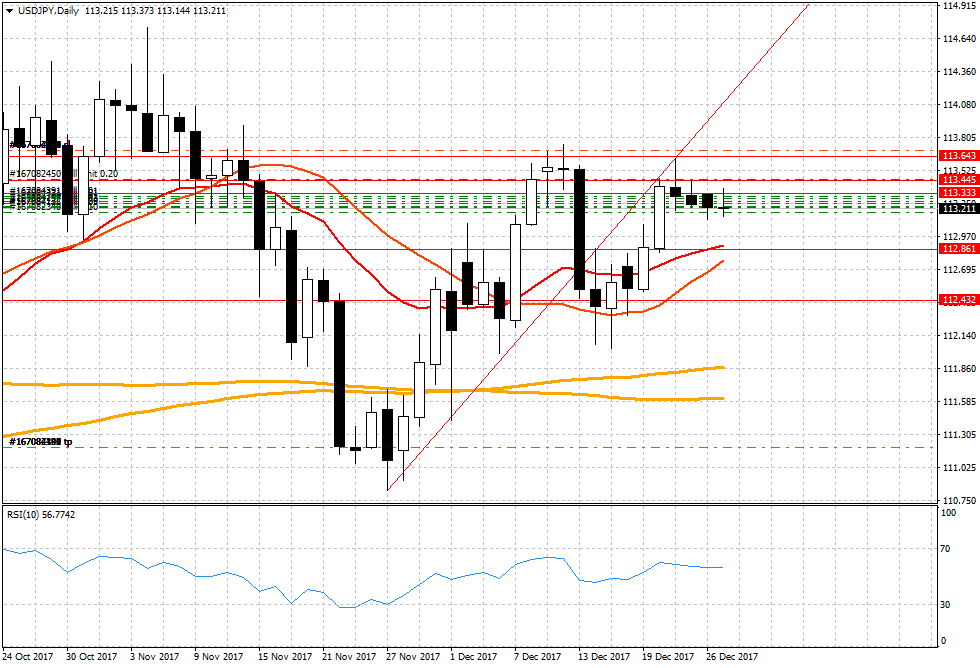Click the red 113.445 price level tag

click(959, 180)
